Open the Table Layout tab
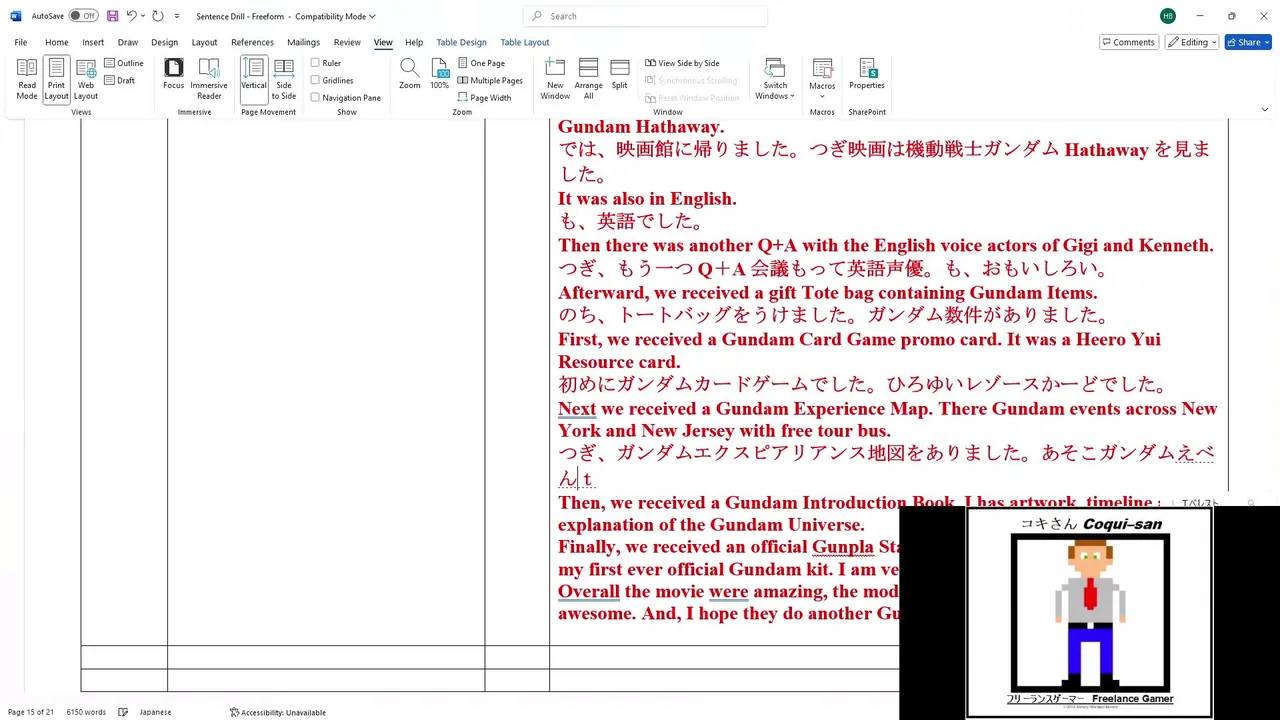The height and width of the screenshot is (720, 1280). 525,42
